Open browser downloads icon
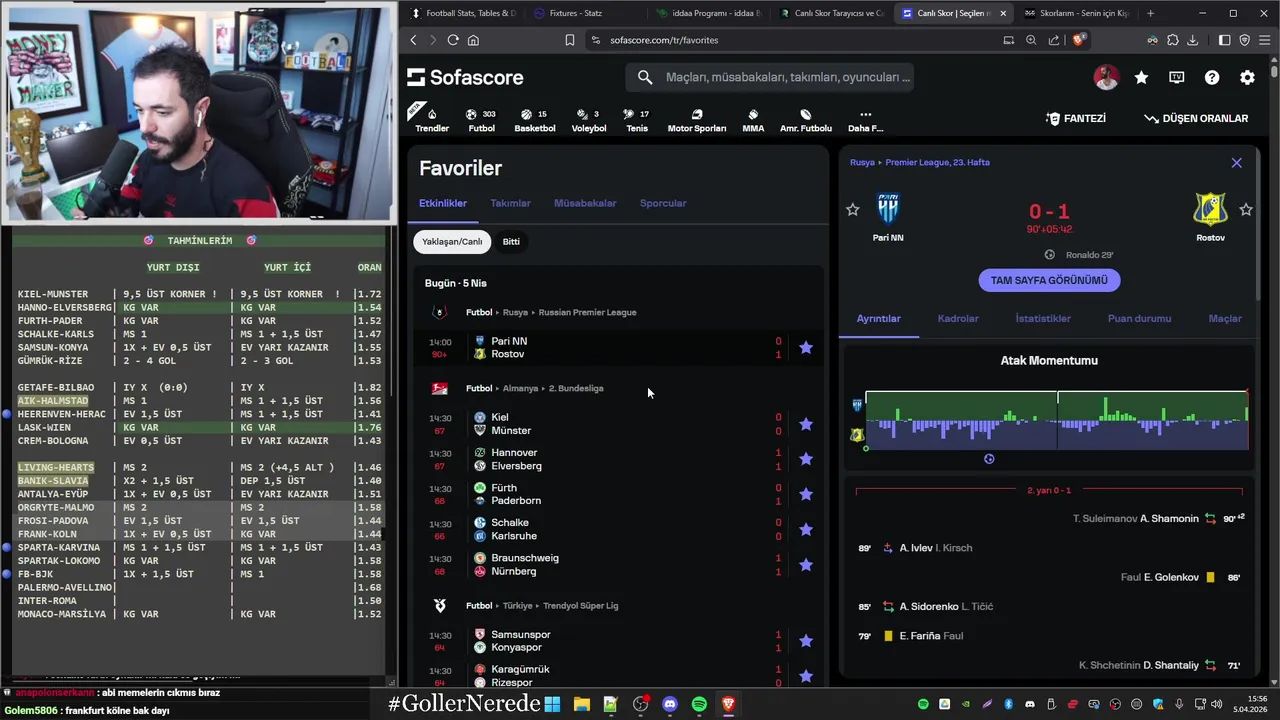Viewport: 1280px width, 720px height. pyautogui.click(x=1192, y=40)
